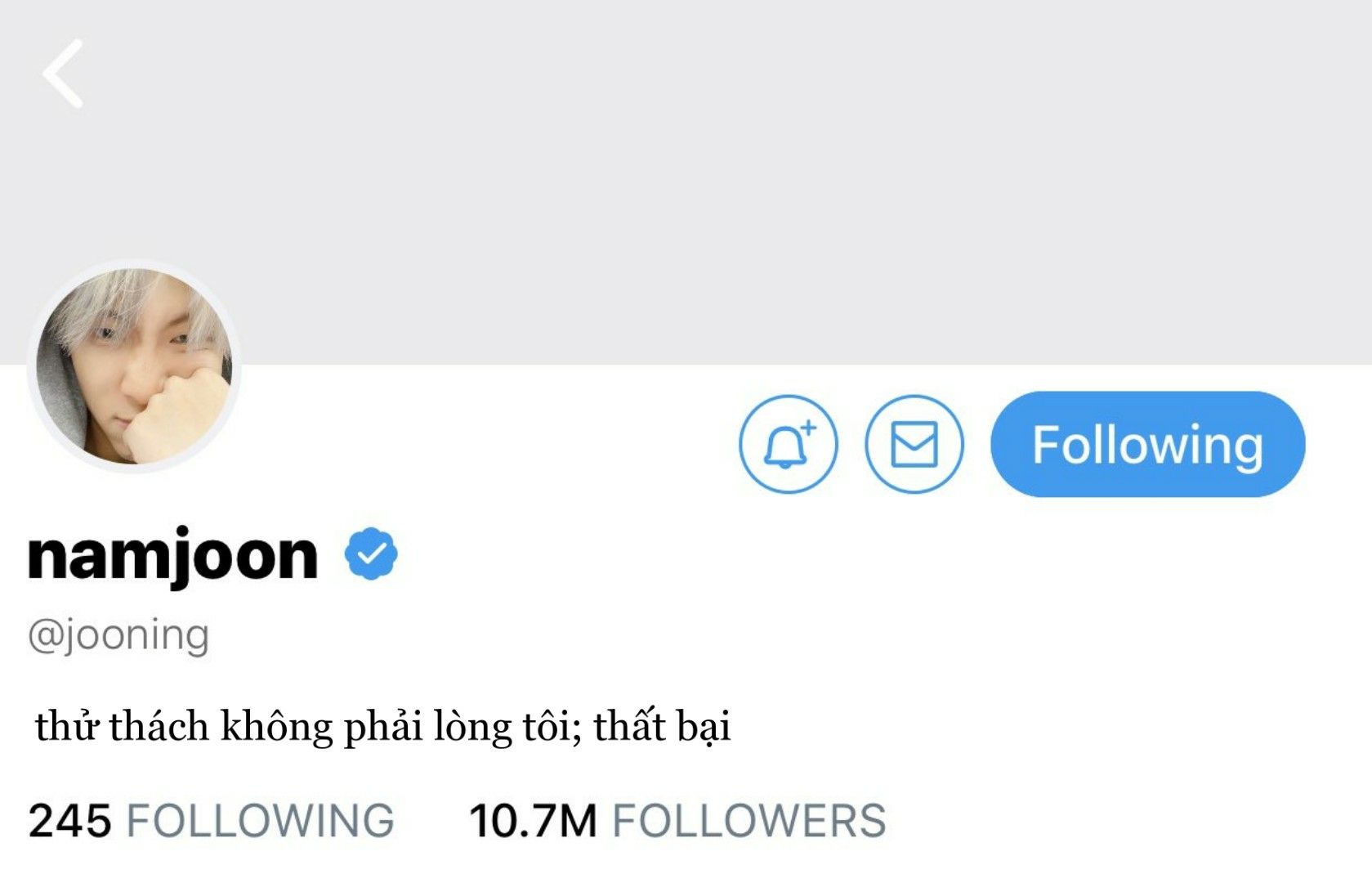
Task: Tap the 10.7M follower count number
Action: (534, 821)
